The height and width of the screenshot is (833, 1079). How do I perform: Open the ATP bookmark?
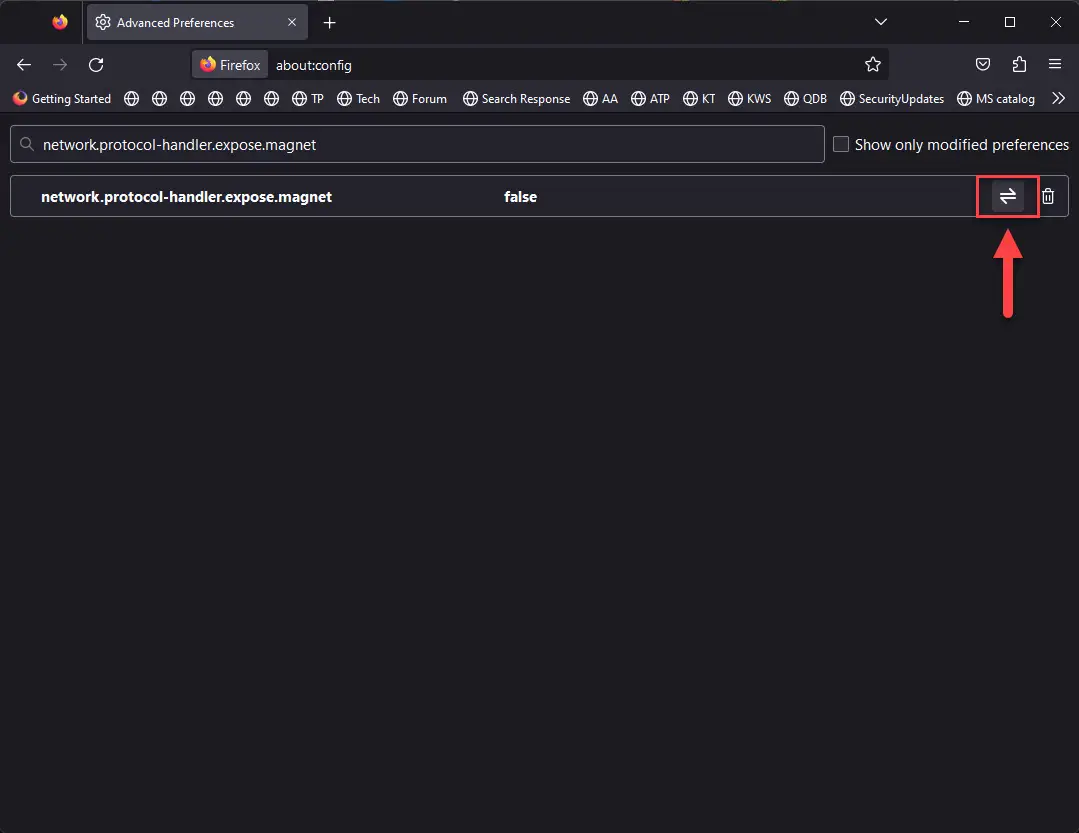pos(650,98)
